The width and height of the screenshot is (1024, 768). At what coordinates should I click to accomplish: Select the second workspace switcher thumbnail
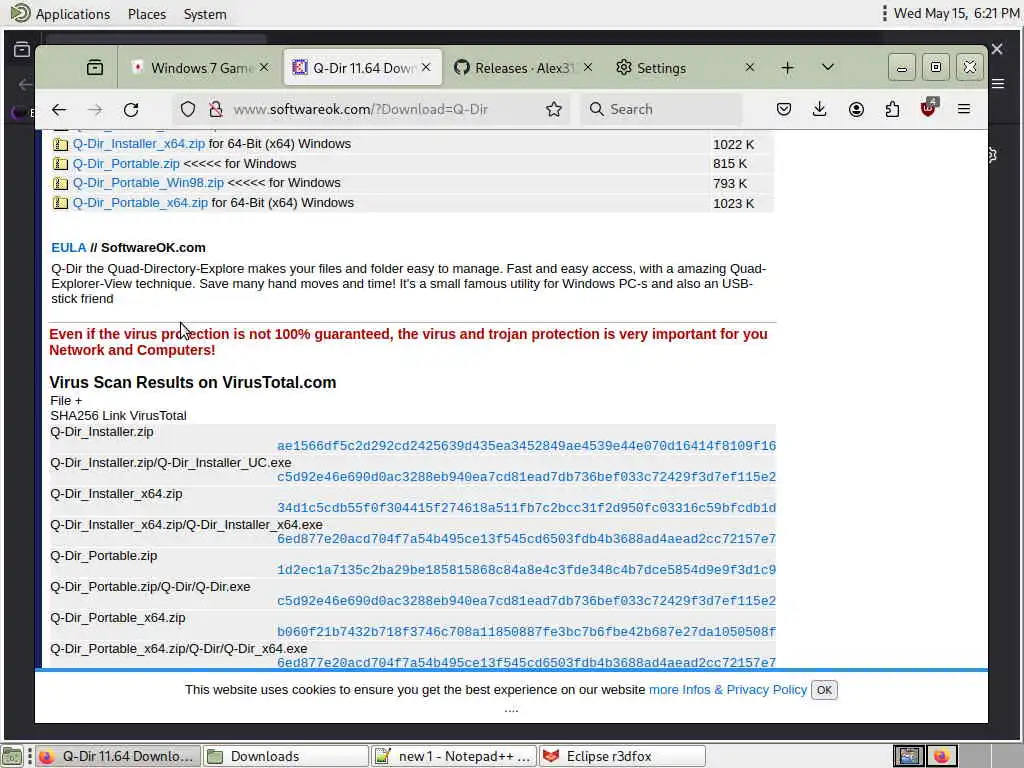[941, 756]
